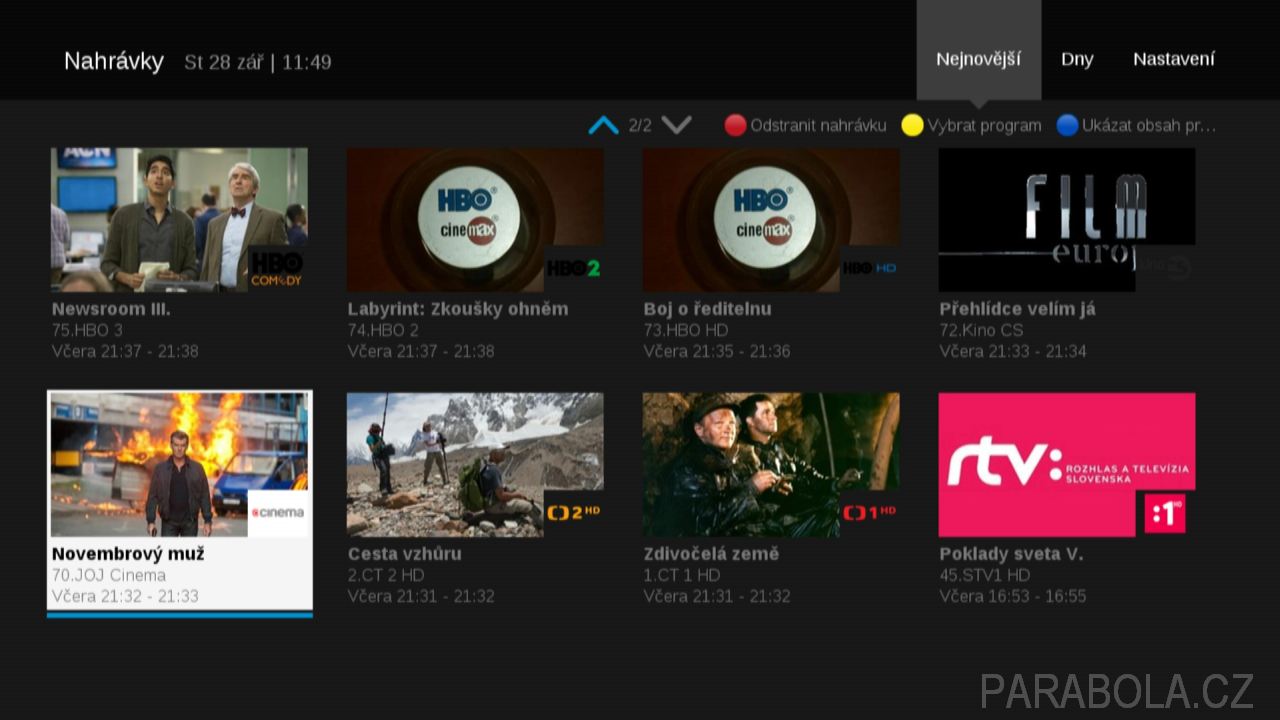
Task: Click channel text 2.CT 2 HD
Action: click(x=386, y=575)
